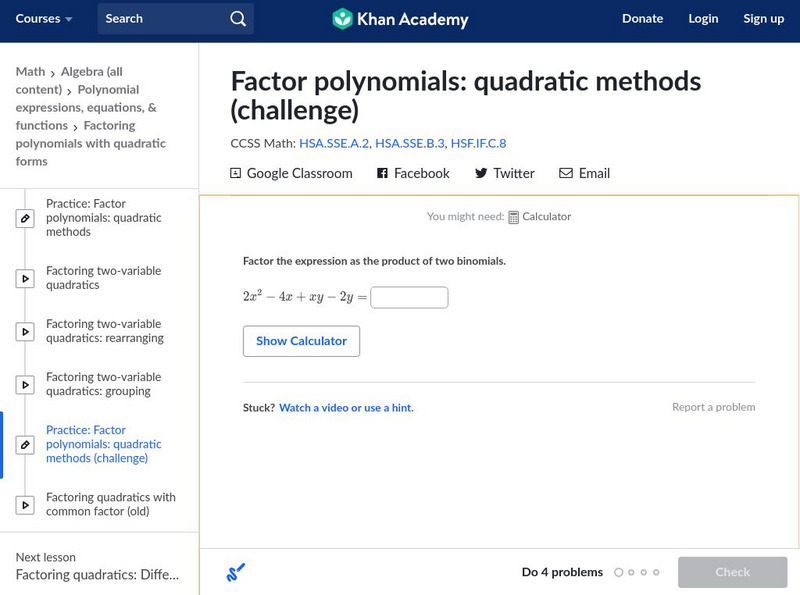
Task: Click Login in the top bar
Action: (703, 19)
